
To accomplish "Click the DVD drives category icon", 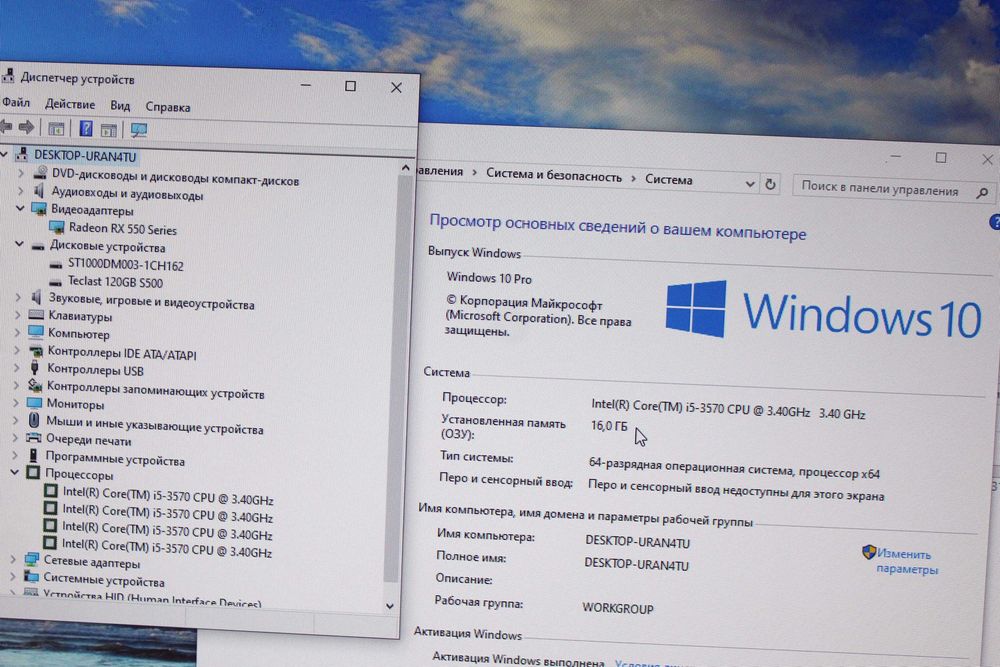I will click(41, 173).
